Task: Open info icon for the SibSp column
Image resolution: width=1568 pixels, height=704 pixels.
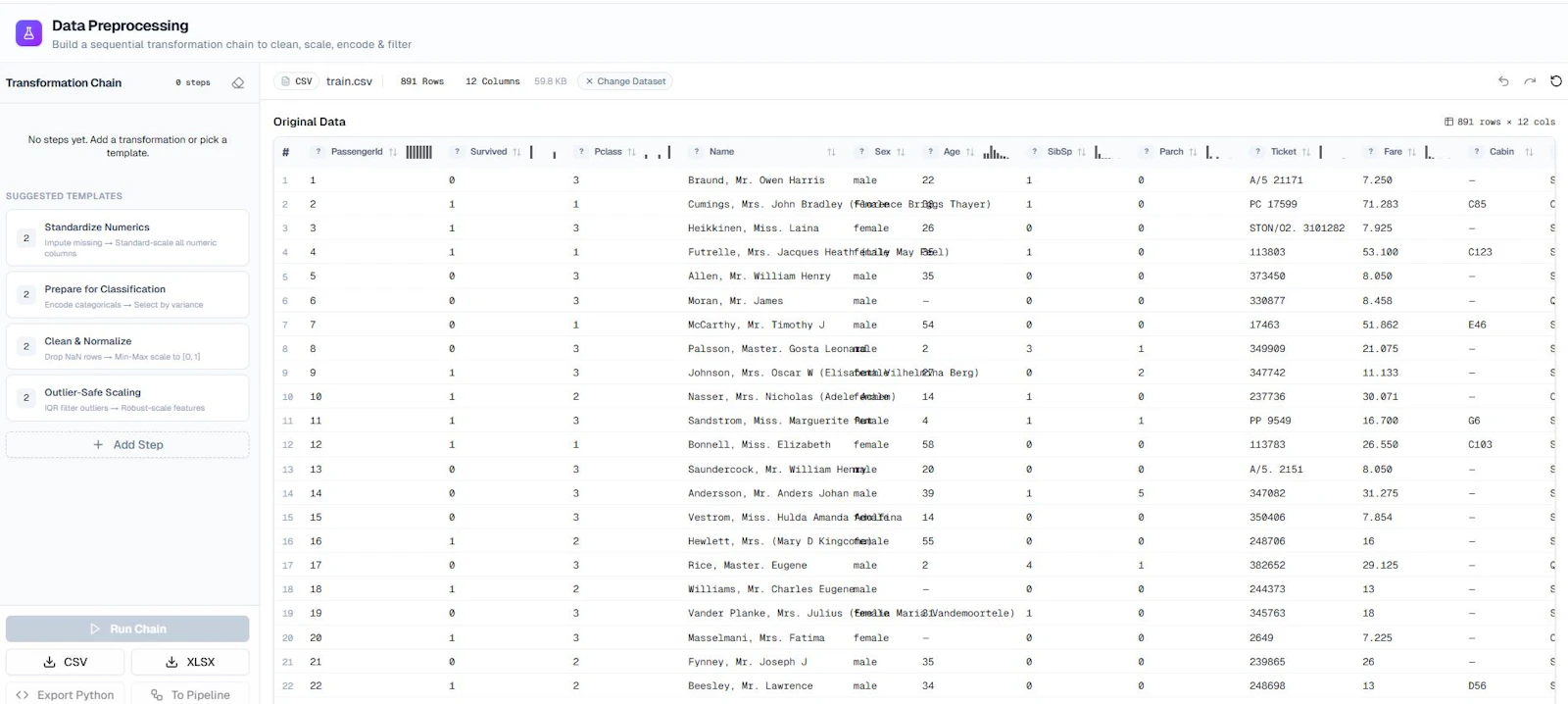Action: point(1034,152)
